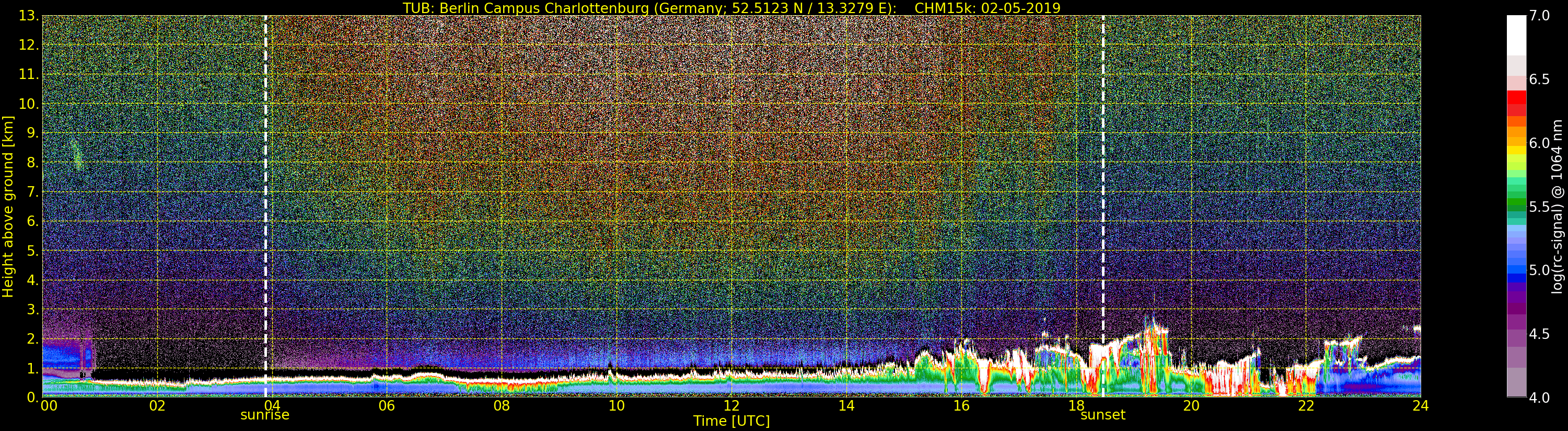The width and height of the screenshot is (1568, 431).
Task: Click the height axis tick label '11.'
Action: coord(29,74)
